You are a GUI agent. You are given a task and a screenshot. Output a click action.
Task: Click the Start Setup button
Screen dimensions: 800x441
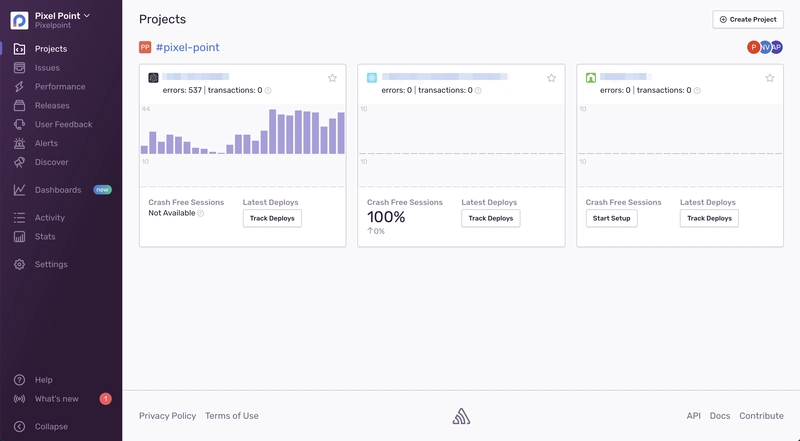[x=611, y=218]
